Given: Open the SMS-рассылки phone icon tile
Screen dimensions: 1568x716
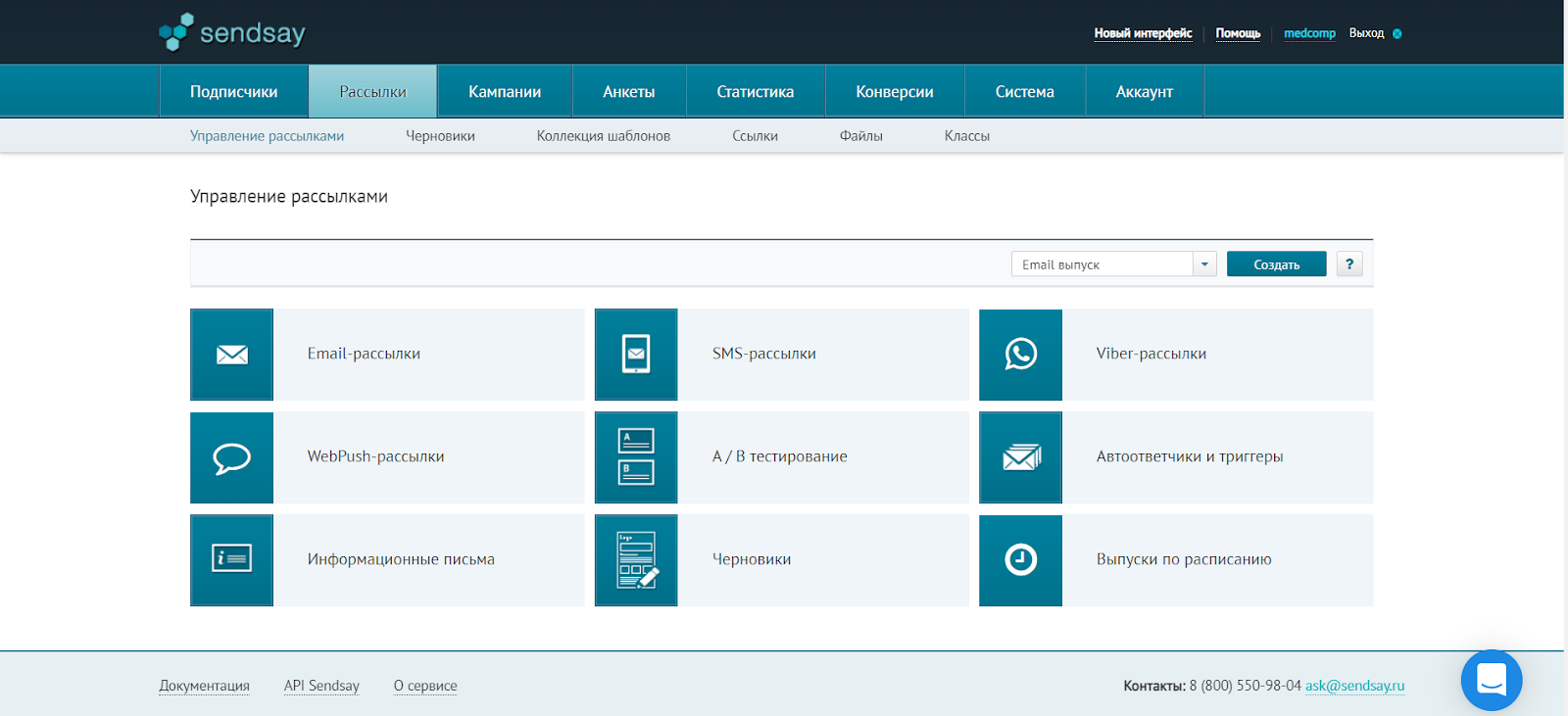Looking at the screenshot, I should point(636,355).
